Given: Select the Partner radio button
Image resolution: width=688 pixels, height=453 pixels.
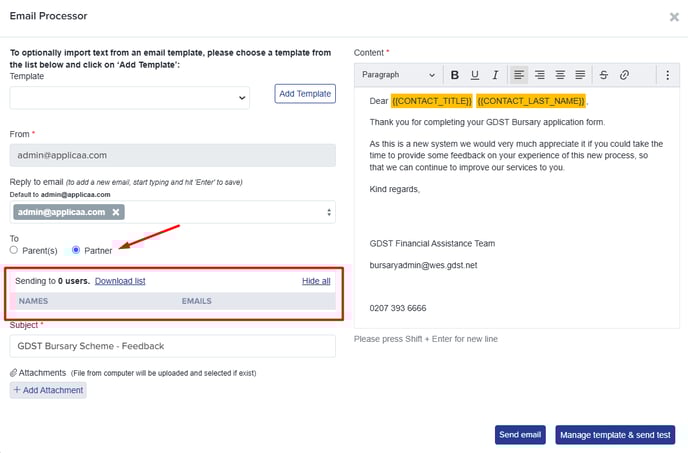Looking at the screenshot, I should (x=76, y=250).
